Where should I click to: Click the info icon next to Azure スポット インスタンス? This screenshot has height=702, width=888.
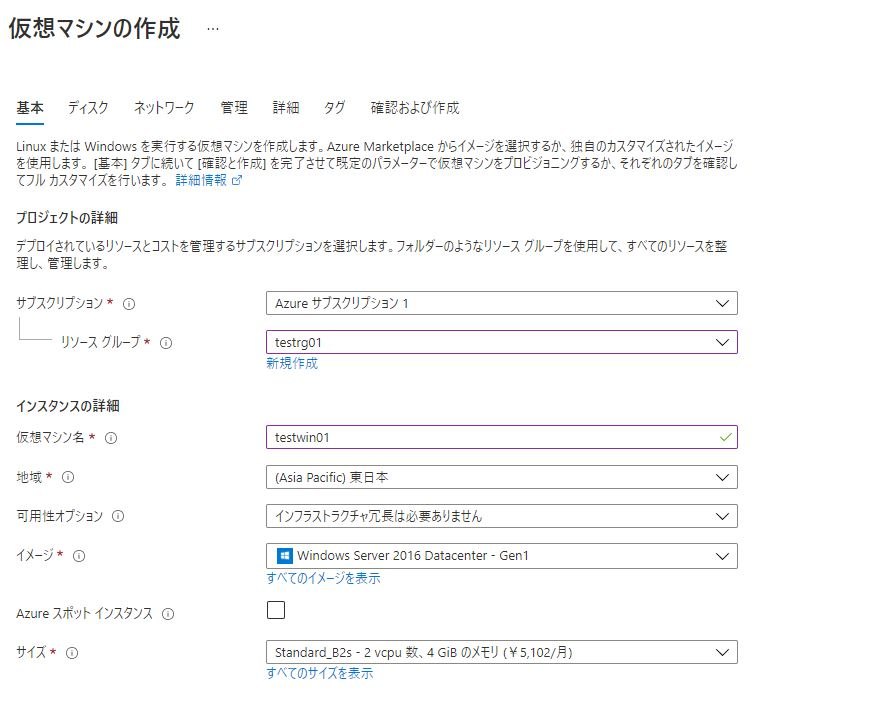point(168,614)
